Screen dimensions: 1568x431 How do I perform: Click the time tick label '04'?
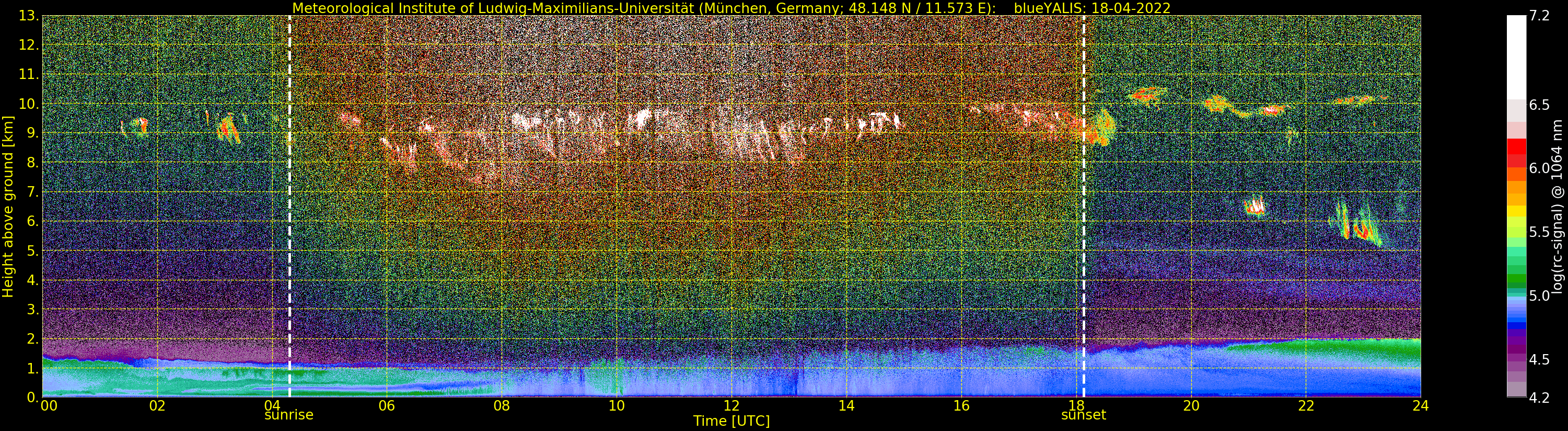272,406
